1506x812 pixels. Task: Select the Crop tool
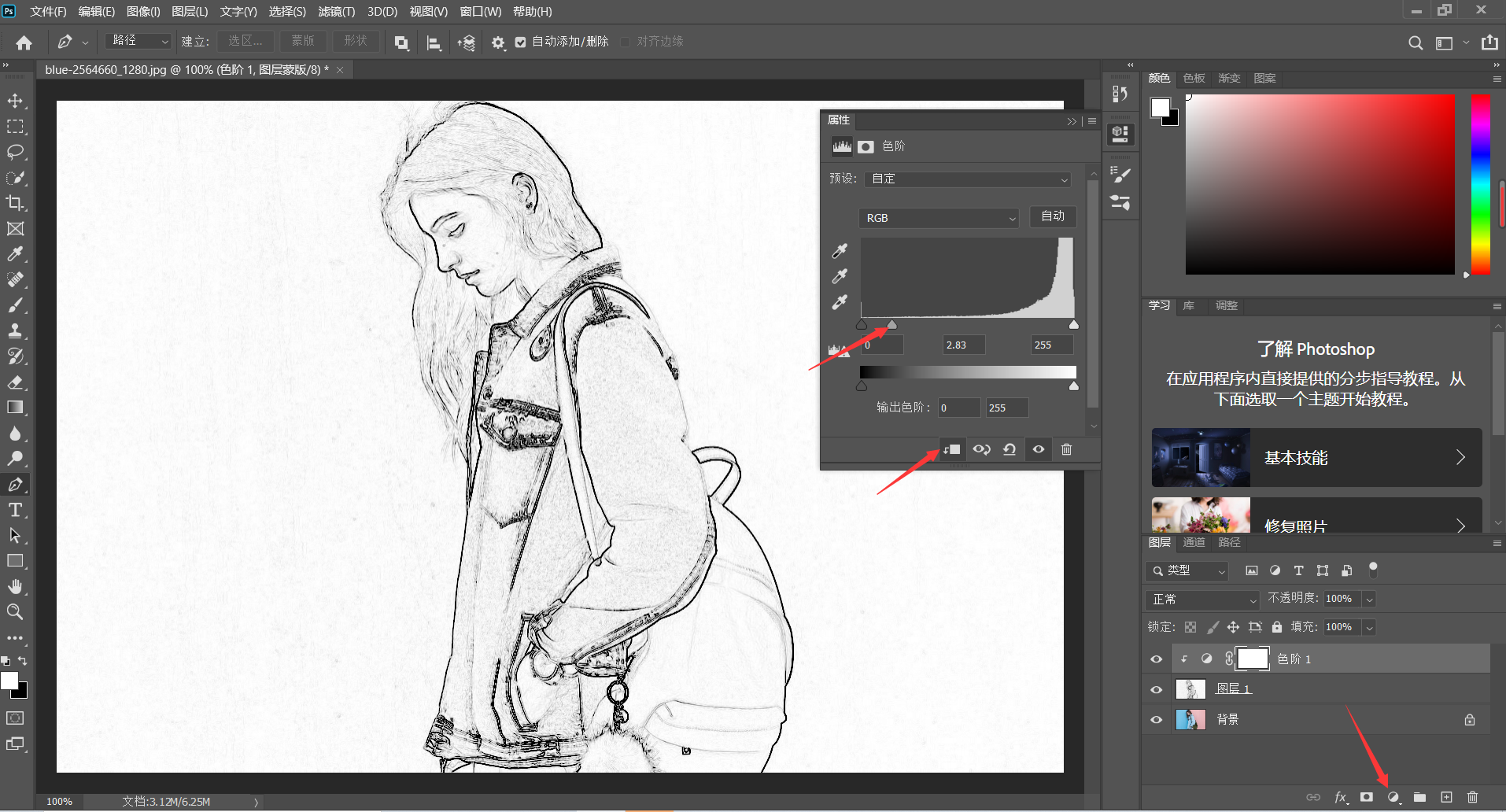pos(15,203)
